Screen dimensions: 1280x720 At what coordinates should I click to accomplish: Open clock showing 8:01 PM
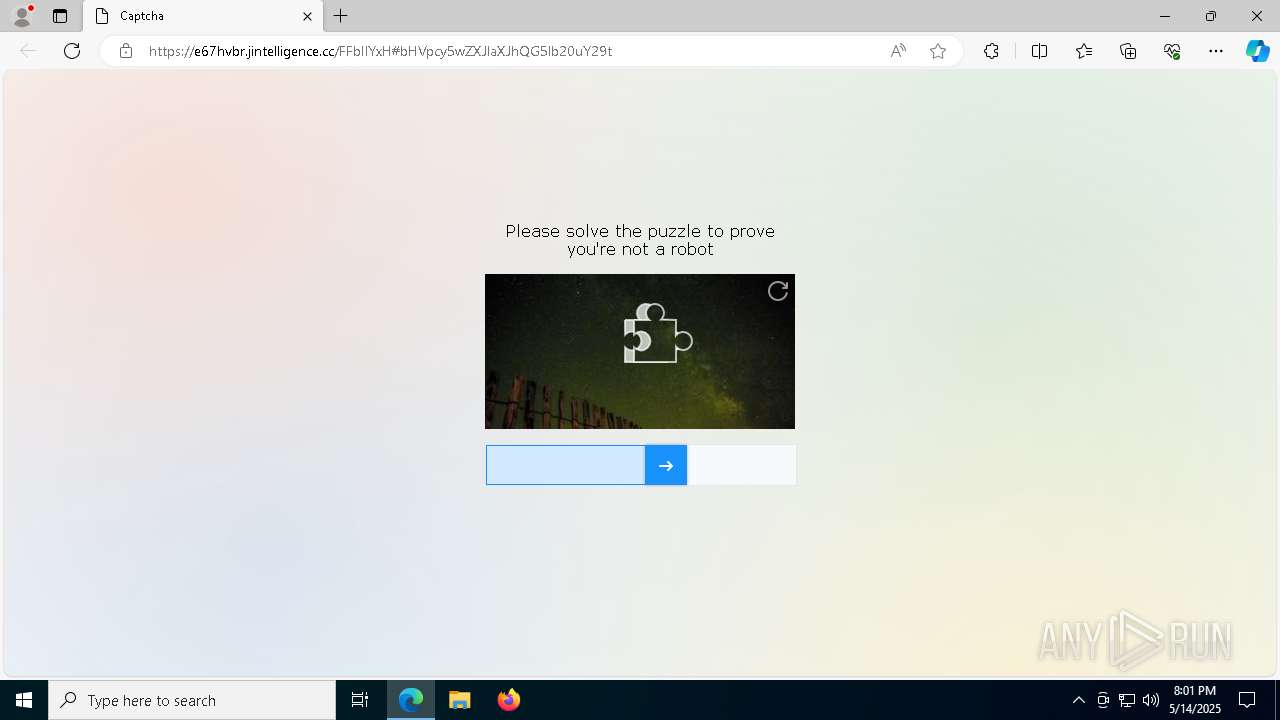1195,700
